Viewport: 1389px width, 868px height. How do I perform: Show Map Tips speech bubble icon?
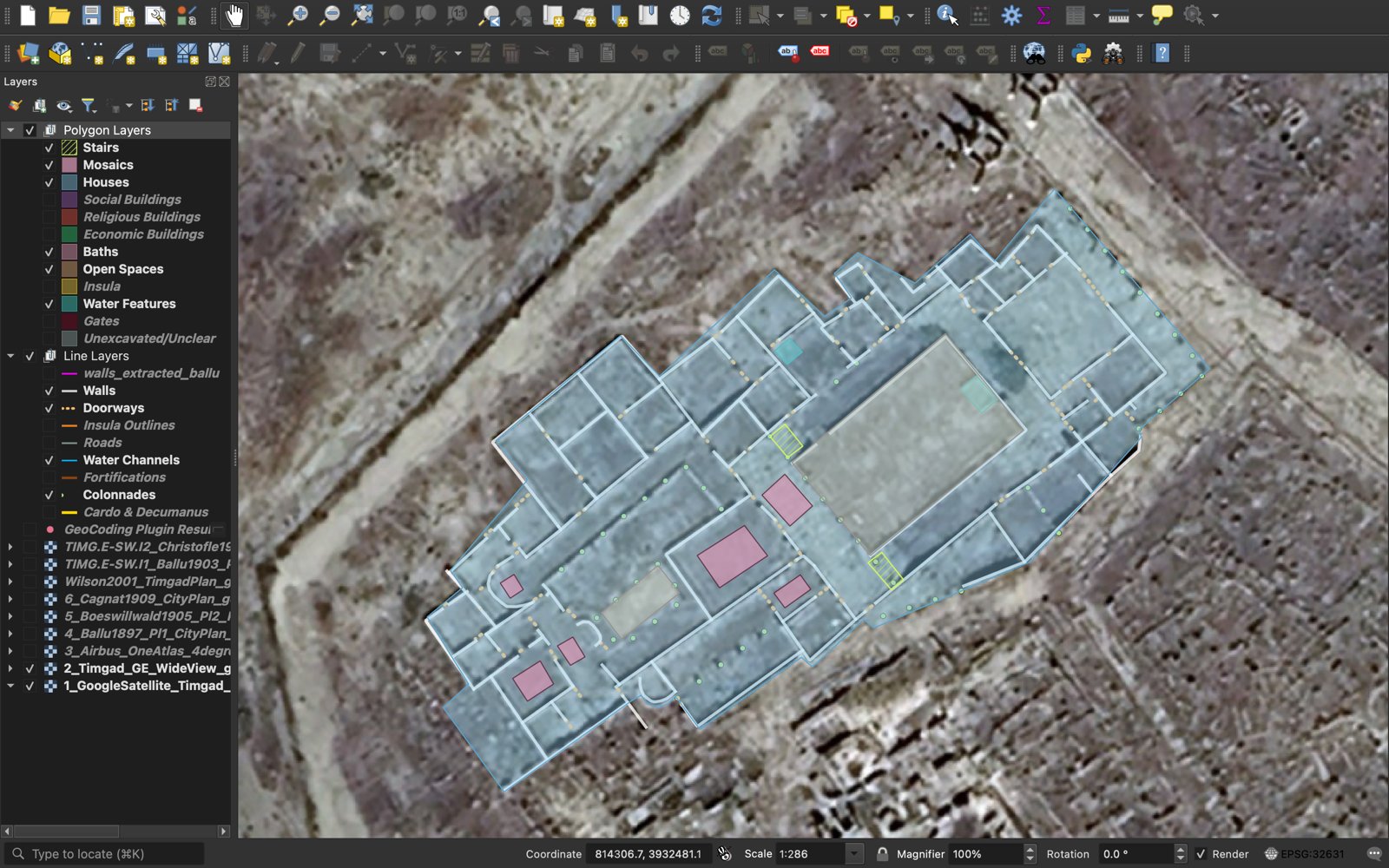1162,15
